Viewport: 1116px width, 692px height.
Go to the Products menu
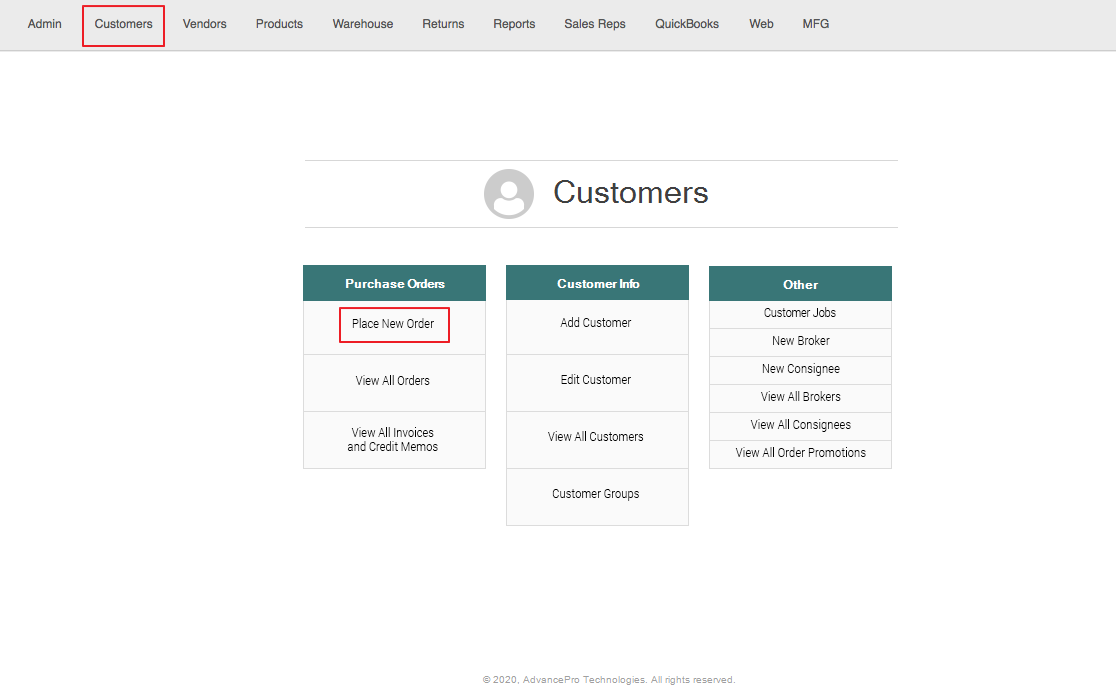(x=279, y=24)
